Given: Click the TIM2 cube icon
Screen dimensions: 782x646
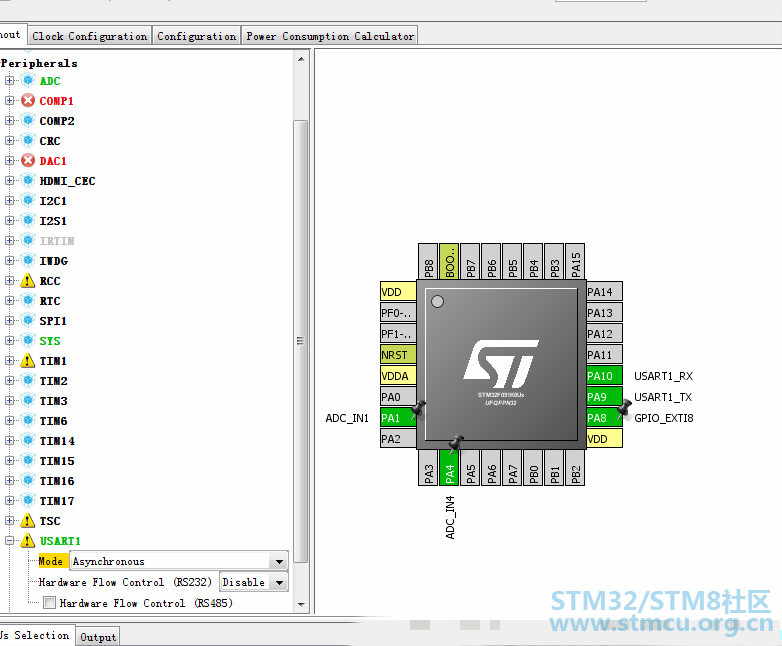Looking at the screenshot, I should pyautogui.click(x=28, y=380).
